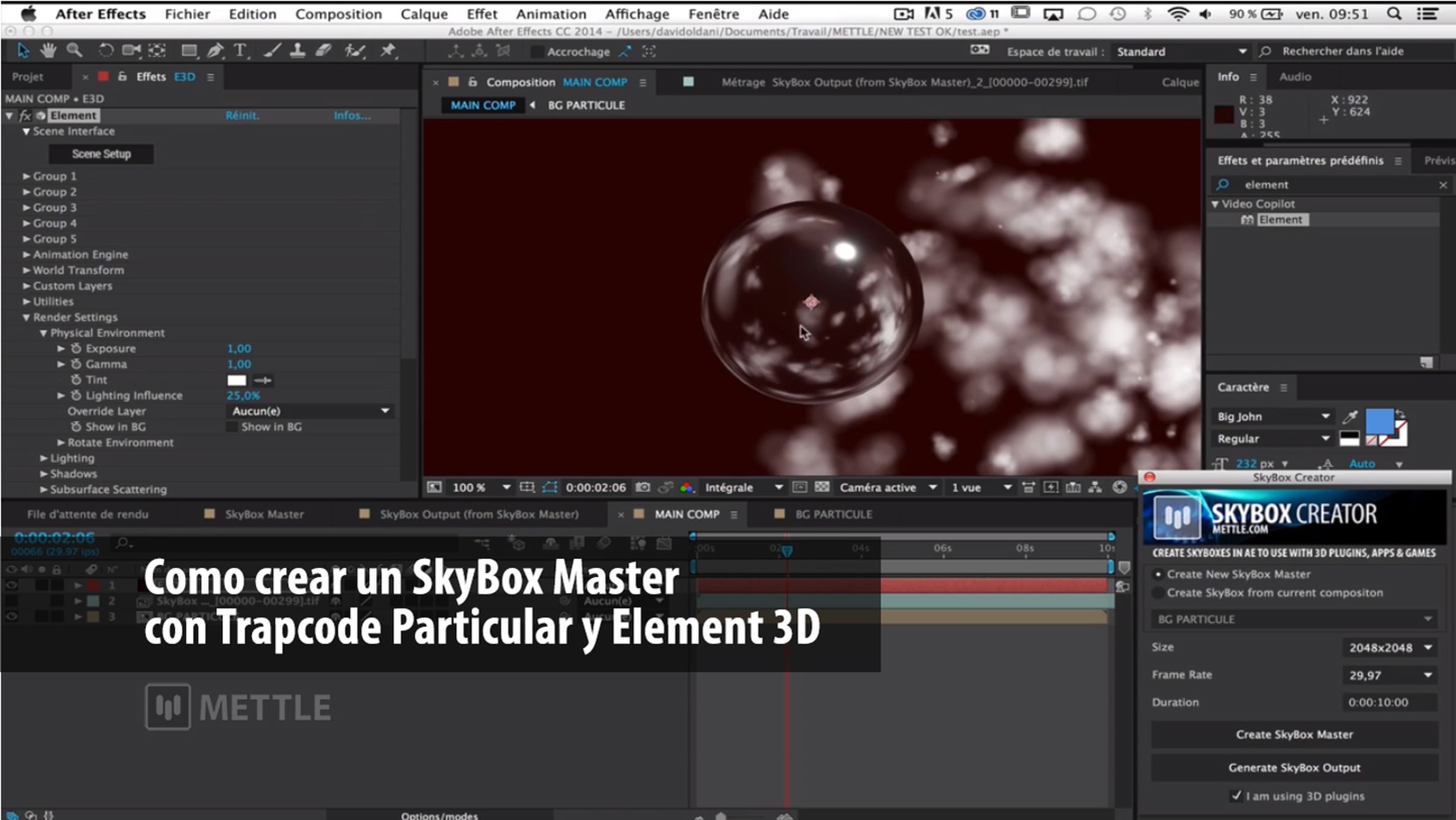Select the Clone Stamp tool
The image size is (1456, 820).
click(x=297, y=51)
